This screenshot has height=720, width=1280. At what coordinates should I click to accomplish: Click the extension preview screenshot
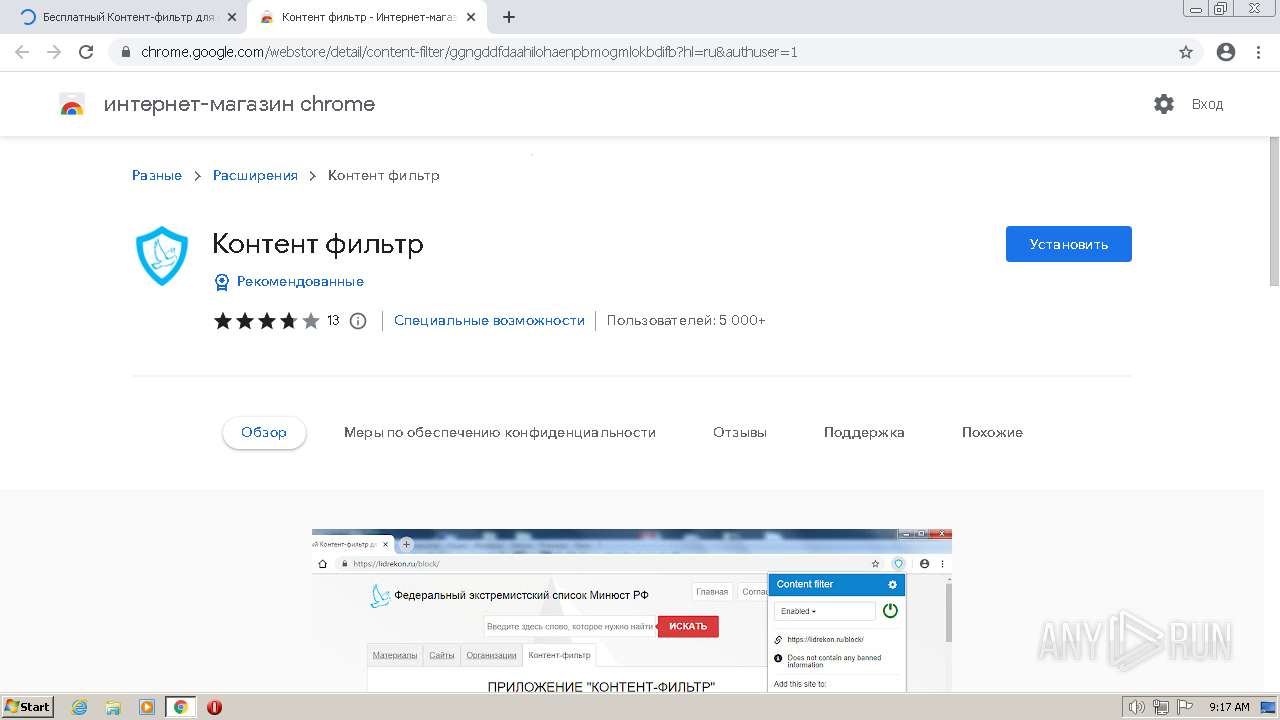(632, 610)
